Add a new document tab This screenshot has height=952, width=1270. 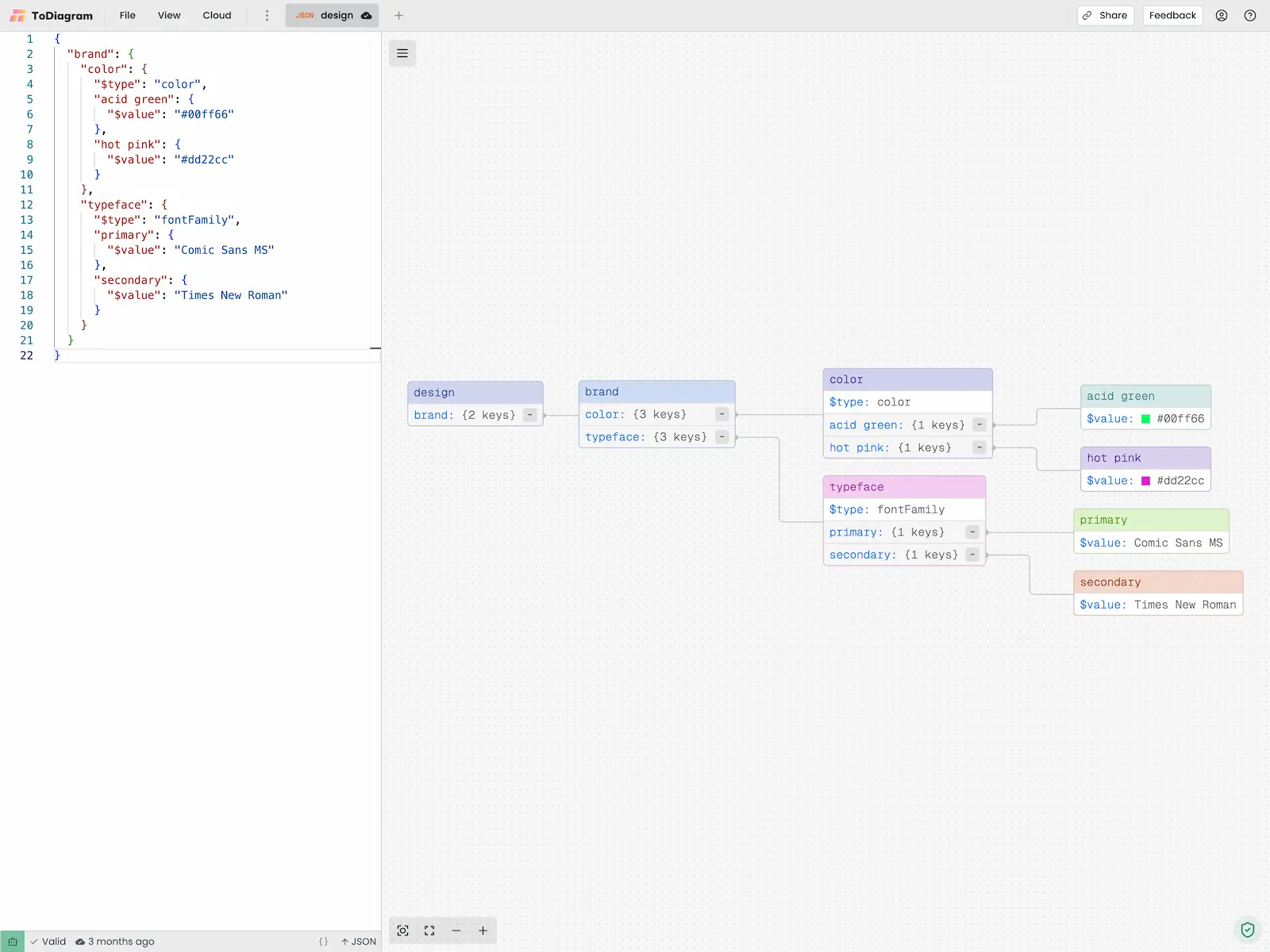pyautogui.click(x=399, y=15)
